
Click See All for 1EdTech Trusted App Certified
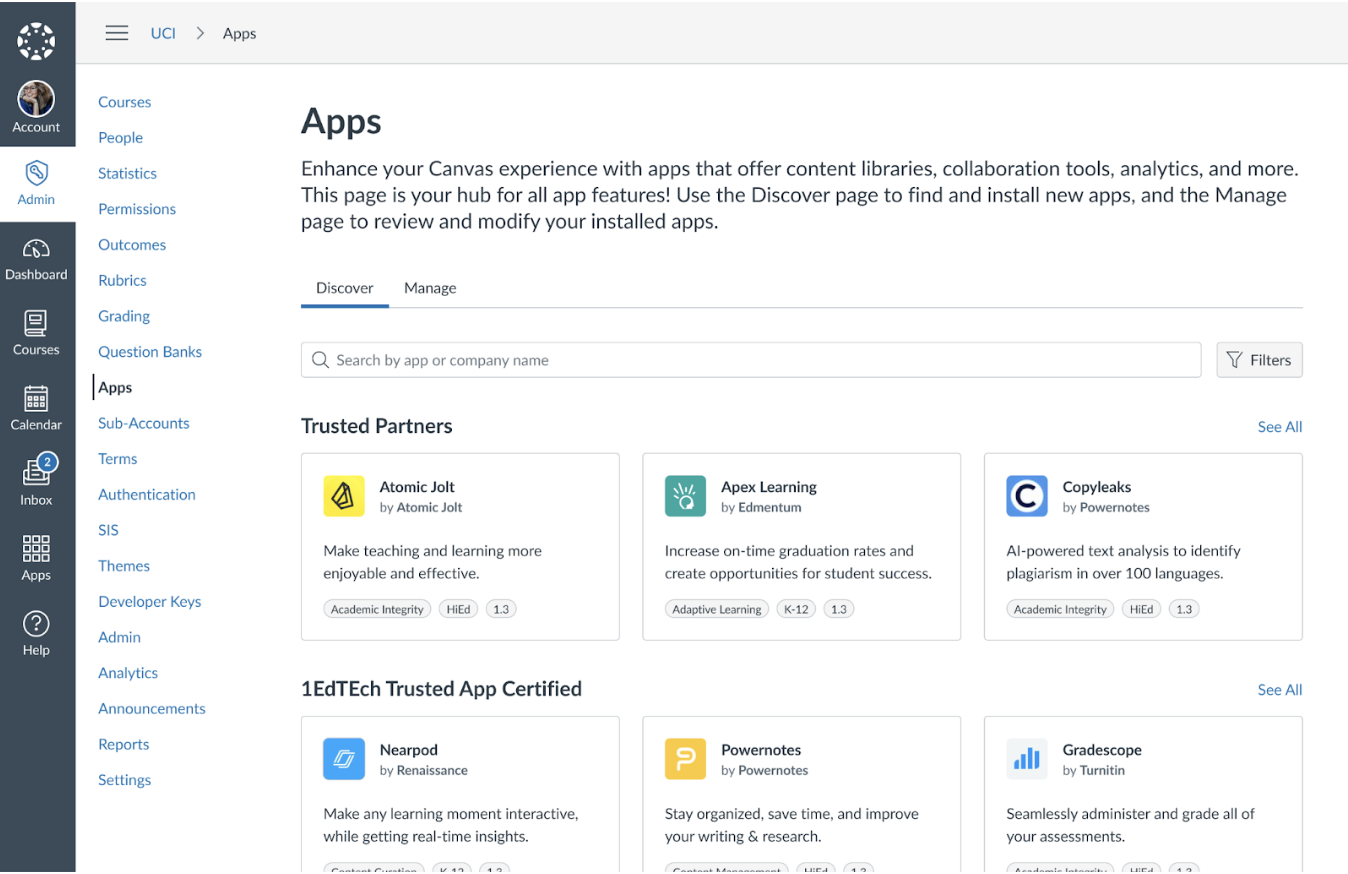pos(1279,690)
